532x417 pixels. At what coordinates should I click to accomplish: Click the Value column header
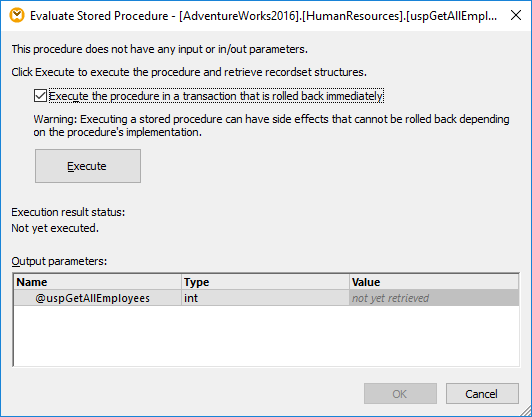434,282
